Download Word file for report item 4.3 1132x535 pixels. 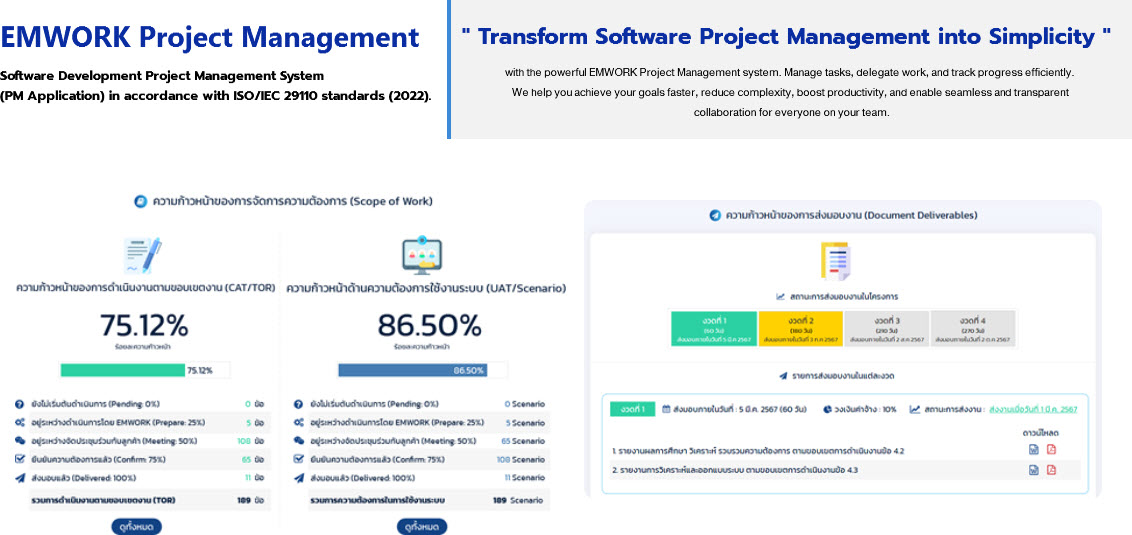1034,470
